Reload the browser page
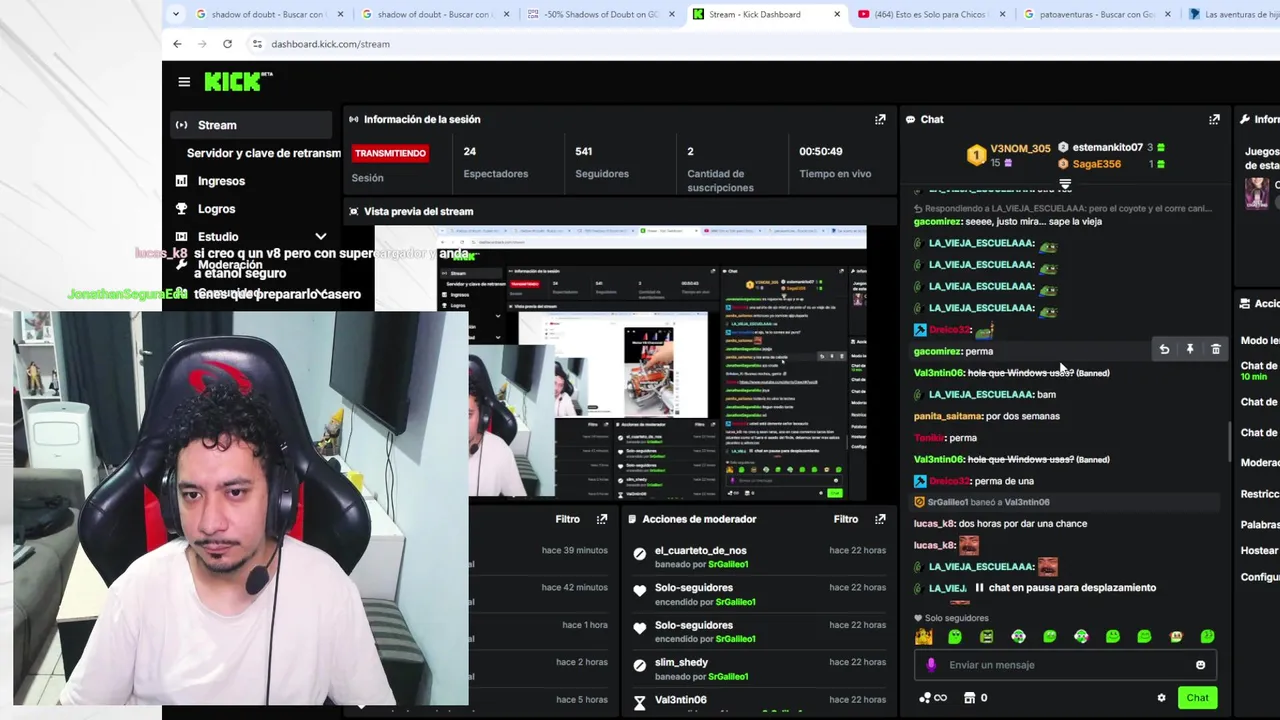The width and height of the screenshot is (1280, 720). 227,44
